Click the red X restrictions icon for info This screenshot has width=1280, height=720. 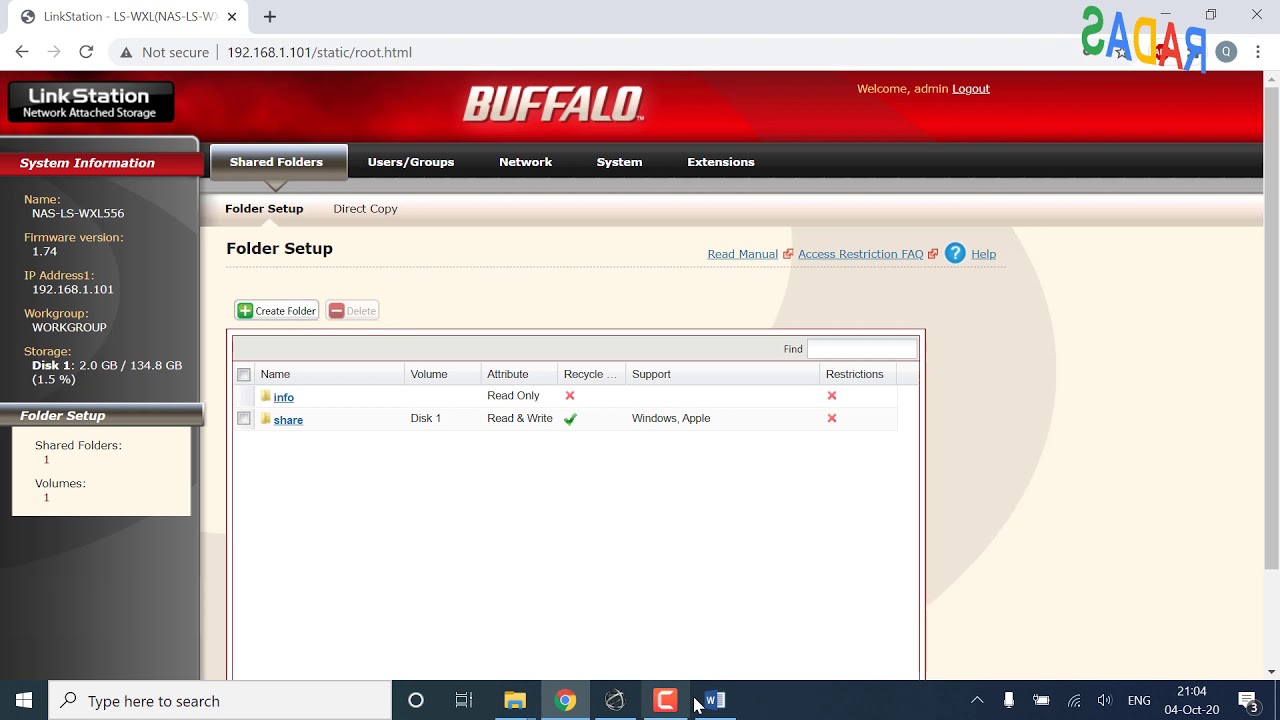click(x=832, y=396)
